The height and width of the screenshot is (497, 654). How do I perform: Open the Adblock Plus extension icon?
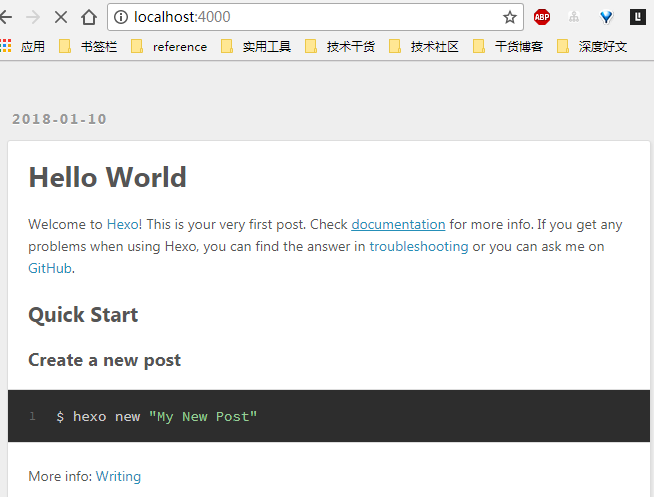[x=542, y=17]
